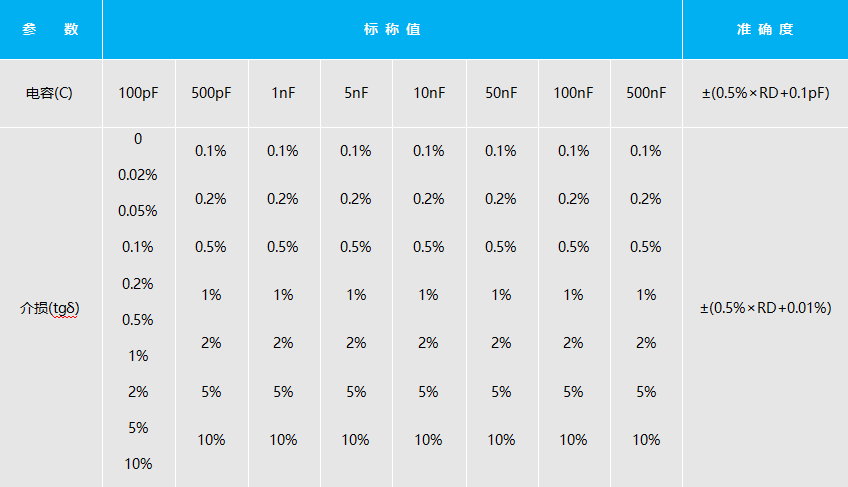Select the 0.1% value in 500pF column

pos(211,151)
